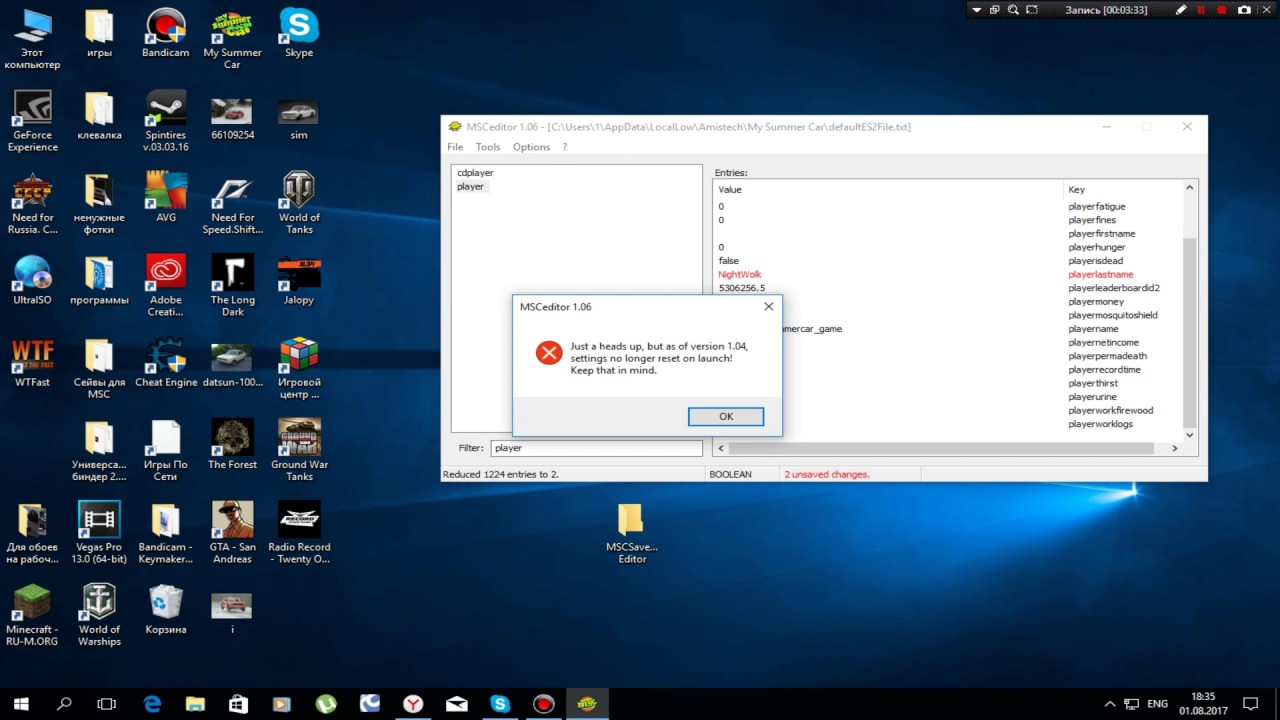This screenshot has width=1280, height=720.
Task: Select the playerworklogs key row
Action: pyautogui.click(x=1100, y=424)
